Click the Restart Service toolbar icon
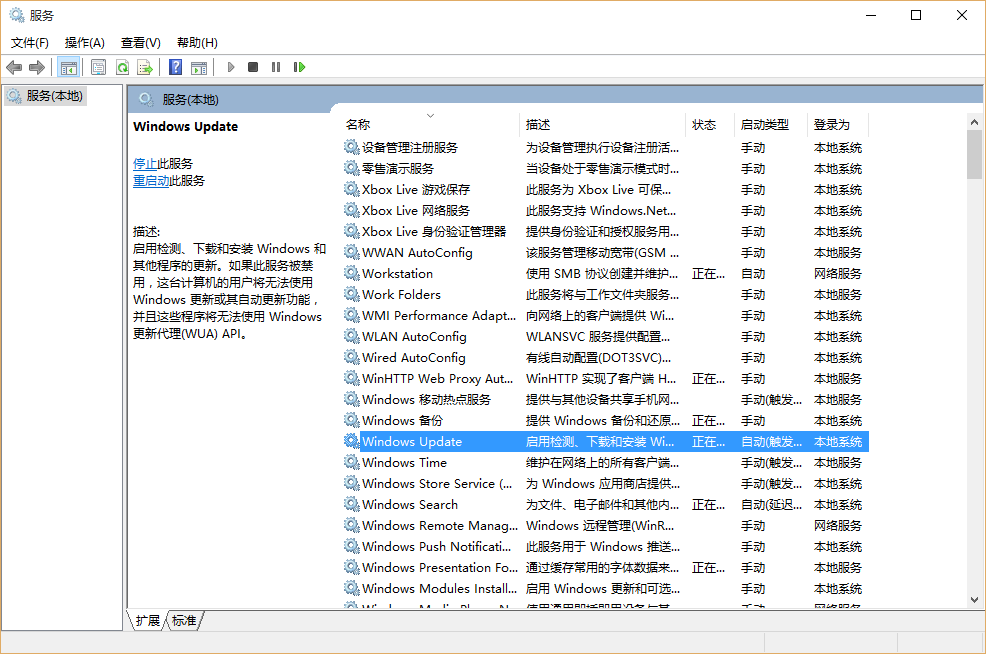986x654 pixels. coord(299,67)
